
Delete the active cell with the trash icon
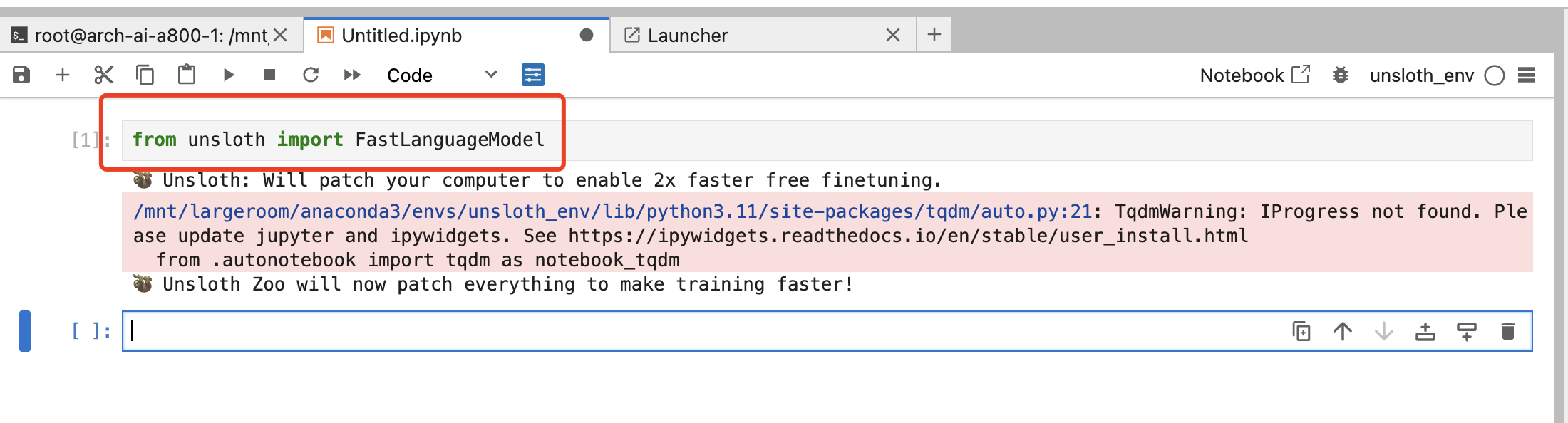tap(1508, 331)
